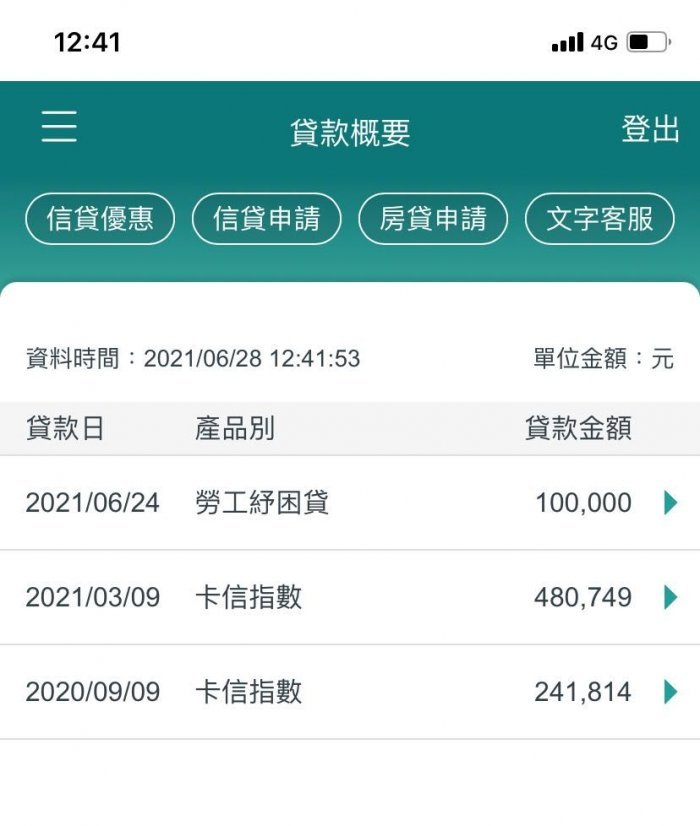Image resolution: width=700 pixels, height=826 pixels.
Task: Choose the 房貸申請 option
Action: (433, 219)
